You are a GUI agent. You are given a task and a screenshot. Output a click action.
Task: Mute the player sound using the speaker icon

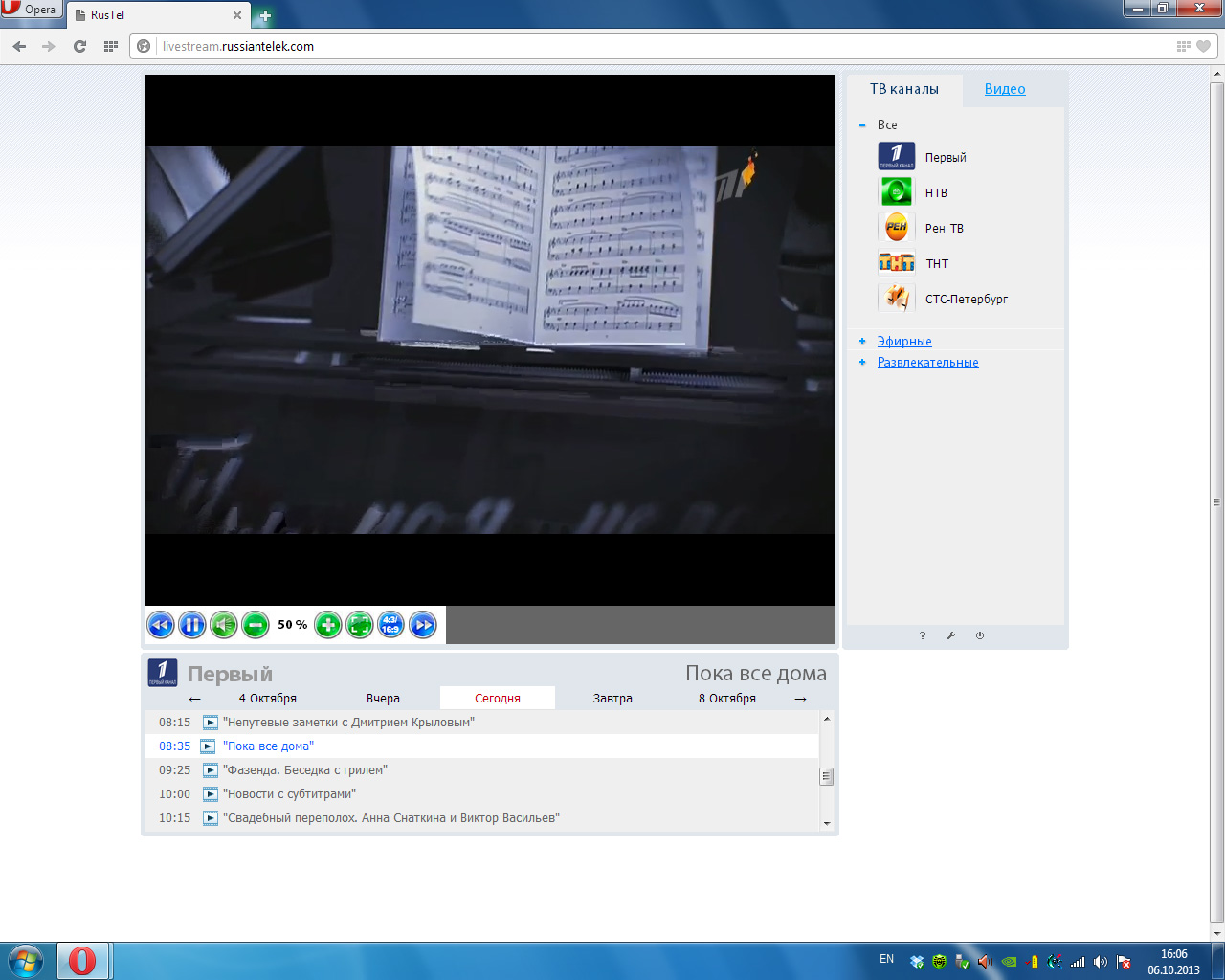[x=224, y=625]
